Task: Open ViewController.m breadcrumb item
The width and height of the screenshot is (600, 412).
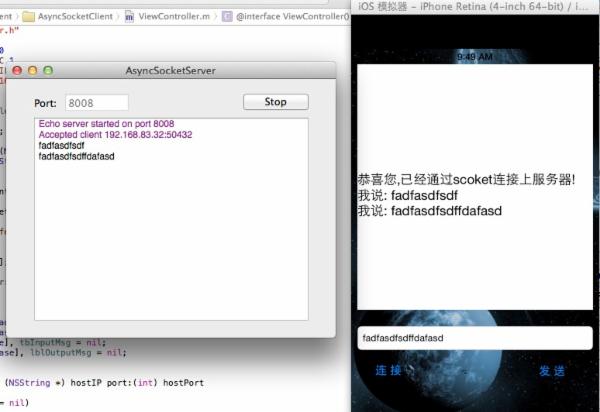Action: click(175, 17)
